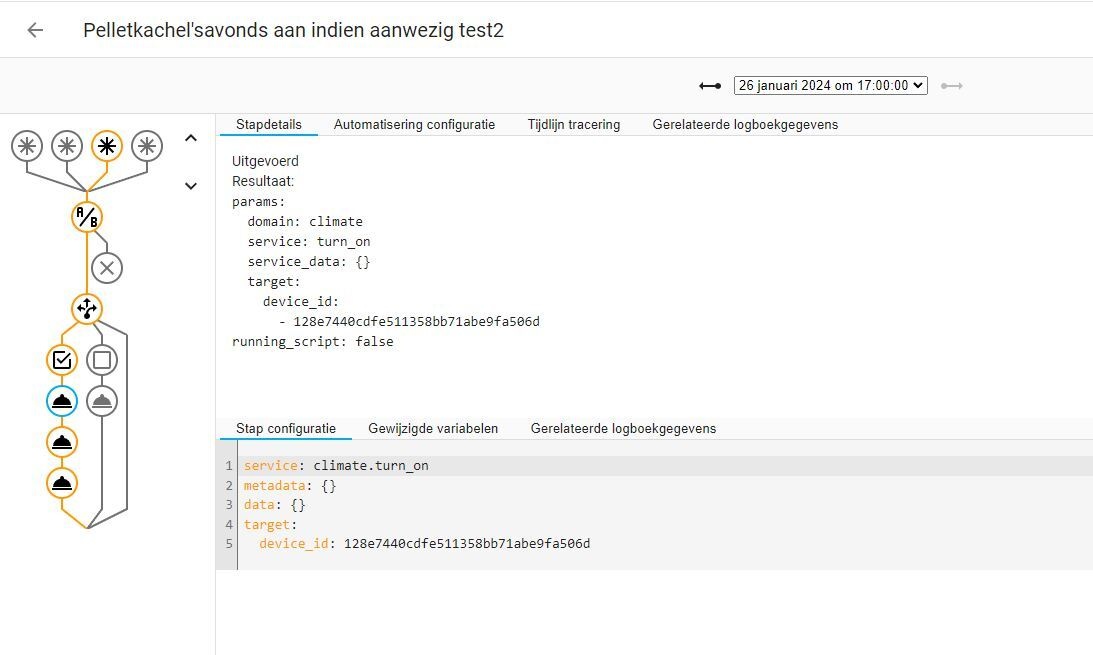
Task: Click the grey service call node in the right branch
Action: (101, 400)
